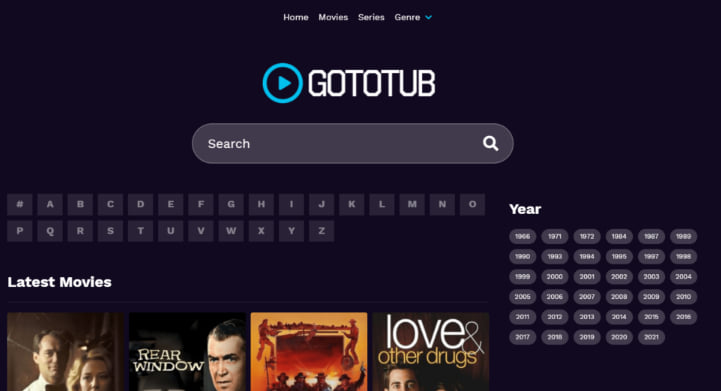This screenshot has width=721, height=391.
Task: Open the first Latest Movies poster
Action: click(65, 352)
